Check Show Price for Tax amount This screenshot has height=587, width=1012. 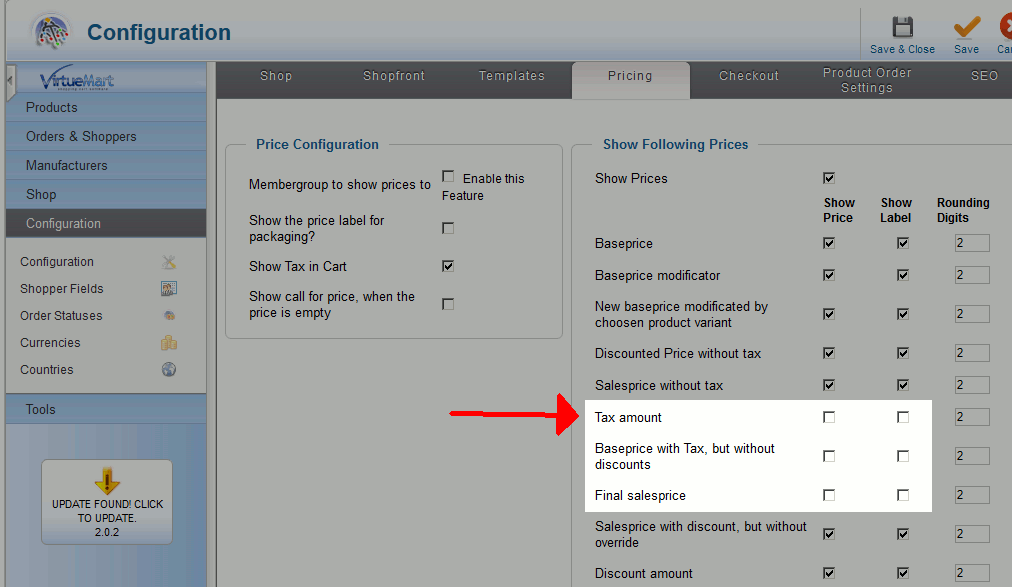[x=829, y=417]
